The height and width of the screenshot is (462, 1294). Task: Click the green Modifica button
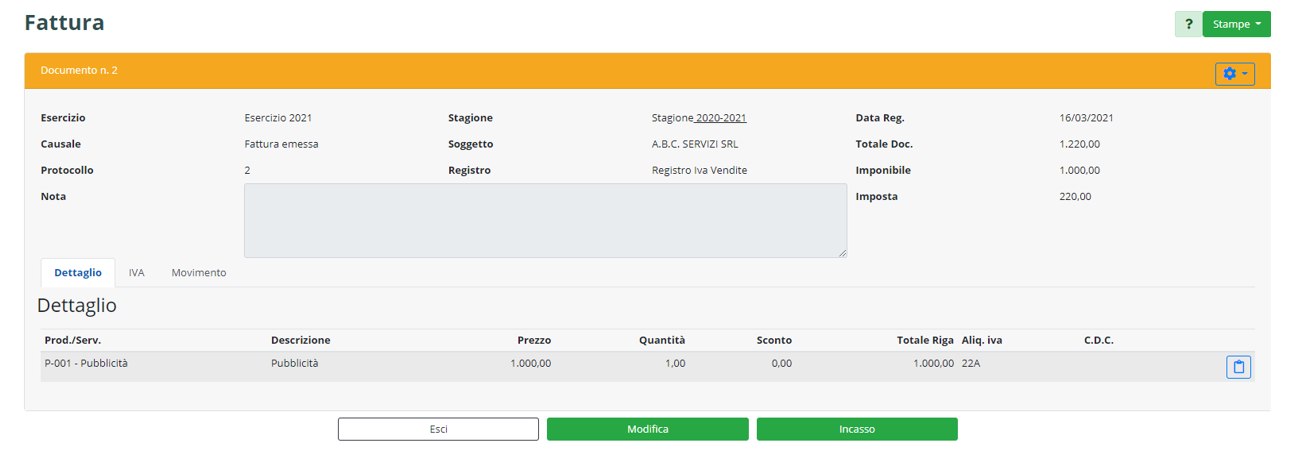(647, 429)
